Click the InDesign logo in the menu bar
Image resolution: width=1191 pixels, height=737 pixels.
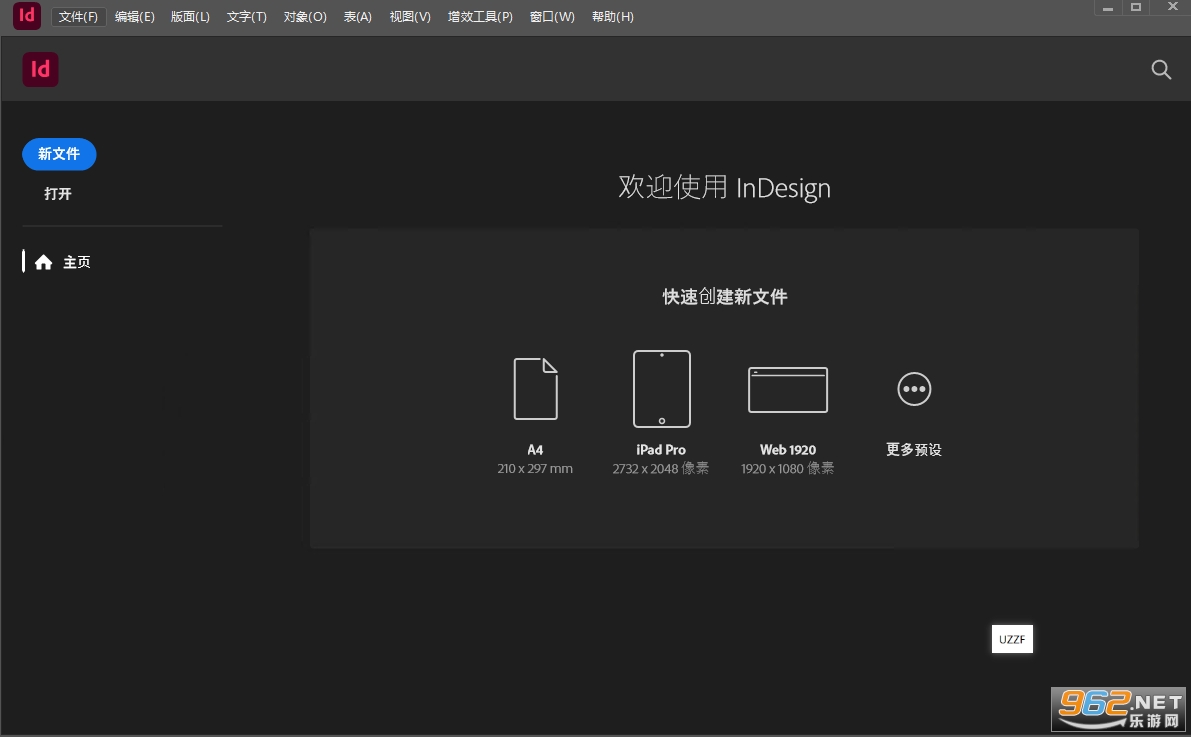point(27,15)
